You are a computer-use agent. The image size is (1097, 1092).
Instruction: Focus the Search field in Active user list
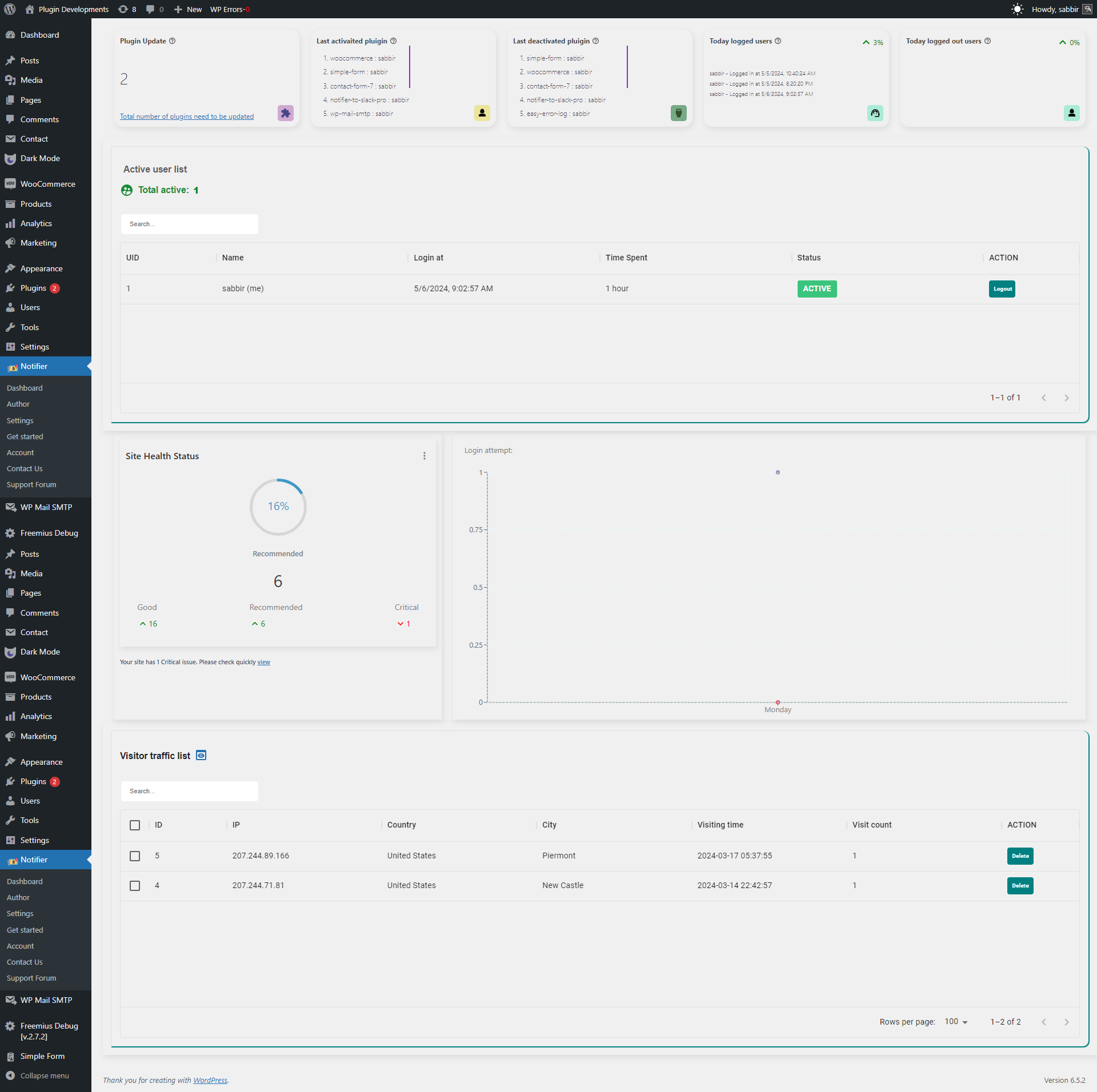click(189, 224)
